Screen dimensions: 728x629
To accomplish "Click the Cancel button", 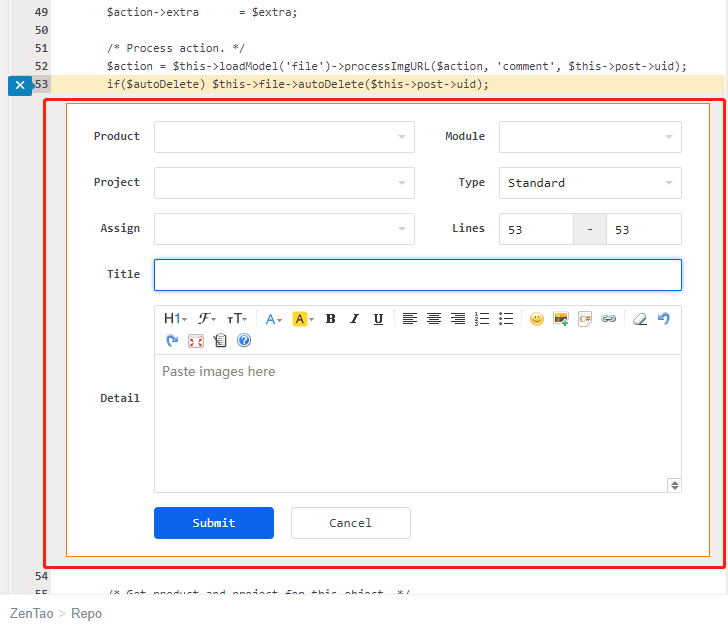I will tap(350, 523).
